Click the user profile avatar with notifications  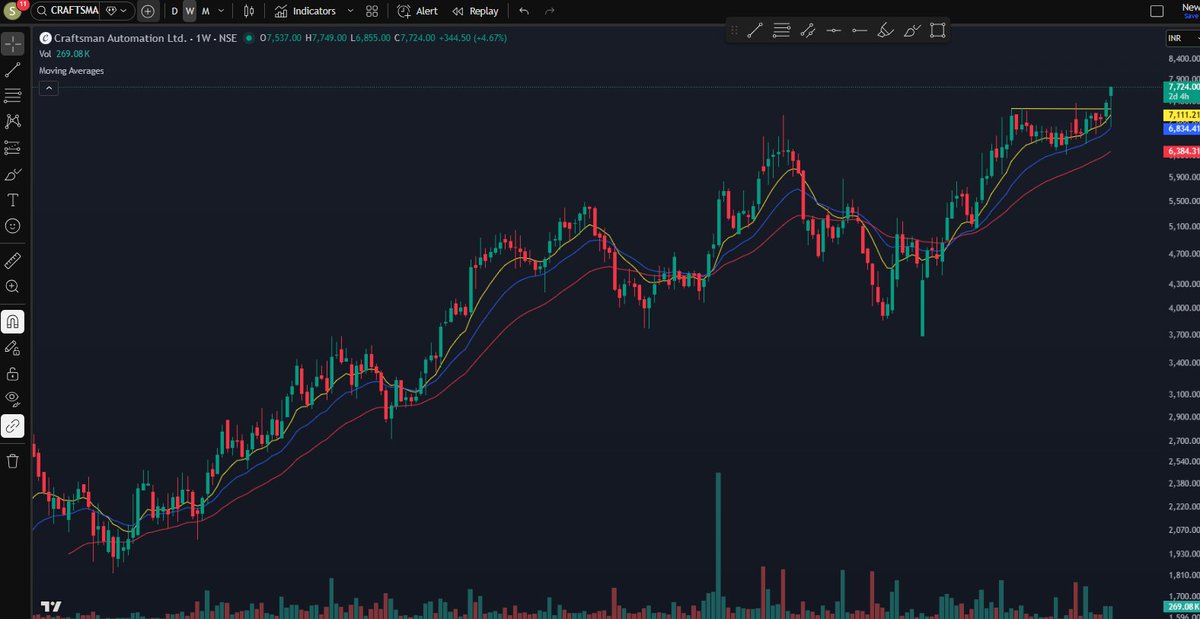click(x=13, y=11)
